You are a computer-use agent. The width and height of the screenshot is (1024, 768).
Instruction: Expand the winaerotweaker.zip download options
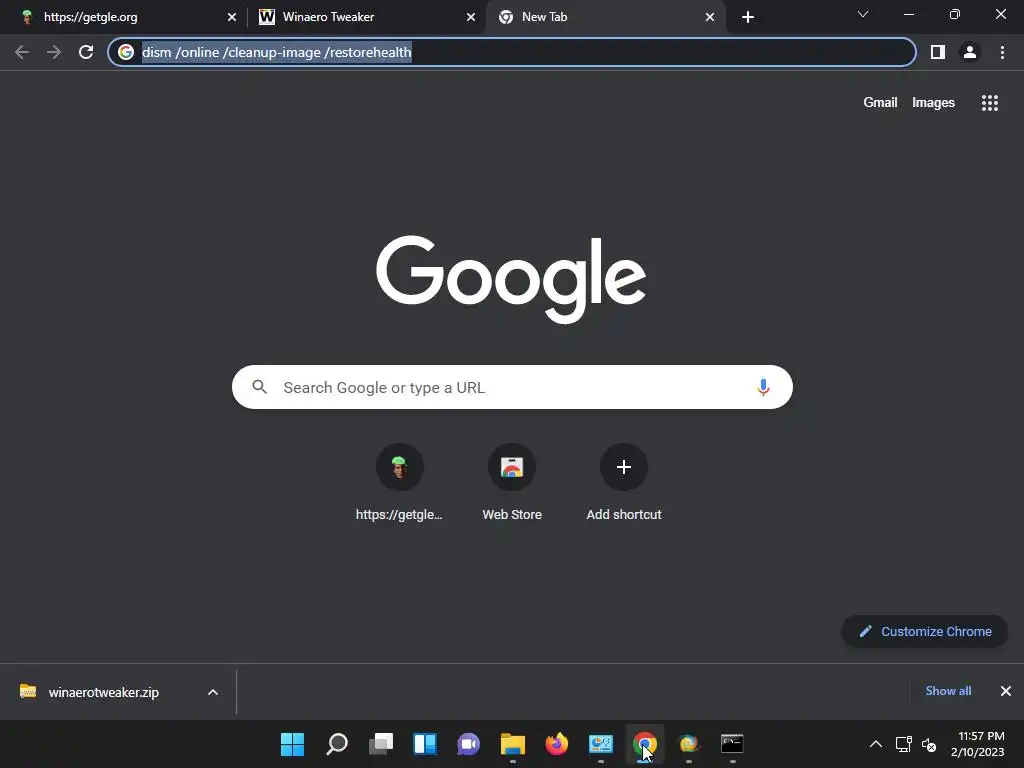213,692
